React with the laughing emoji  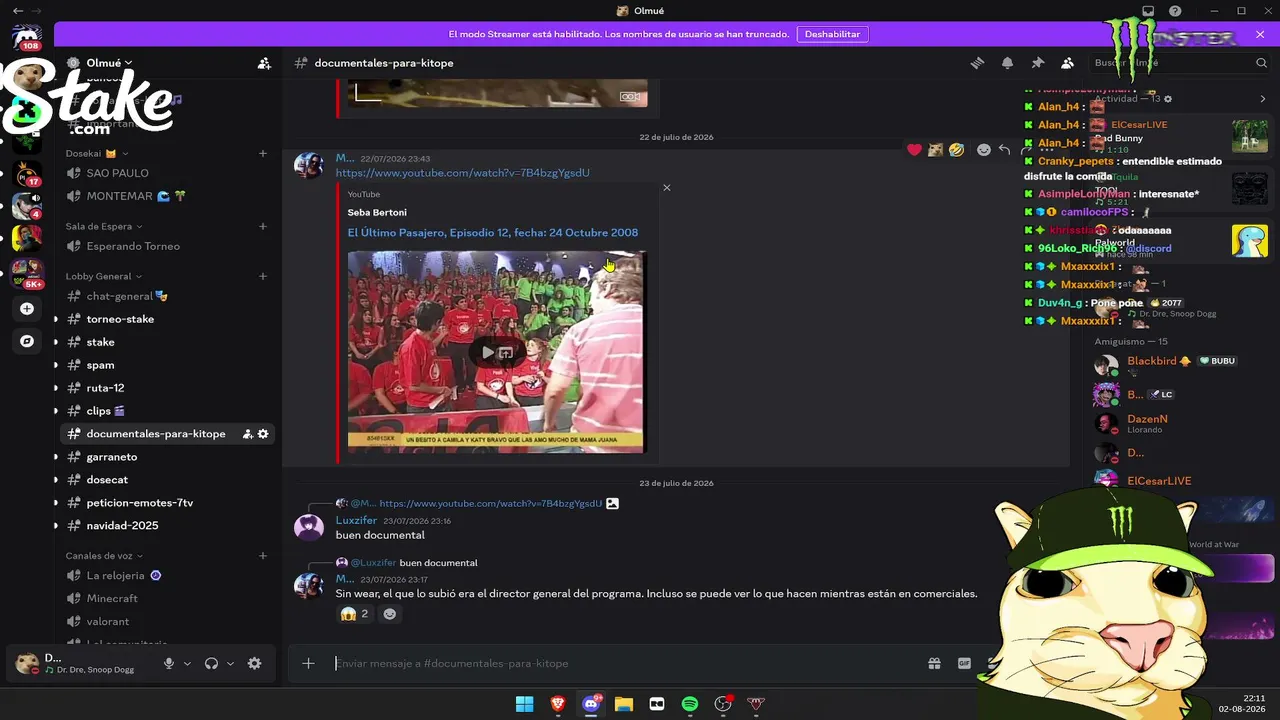tap(957, 150)
